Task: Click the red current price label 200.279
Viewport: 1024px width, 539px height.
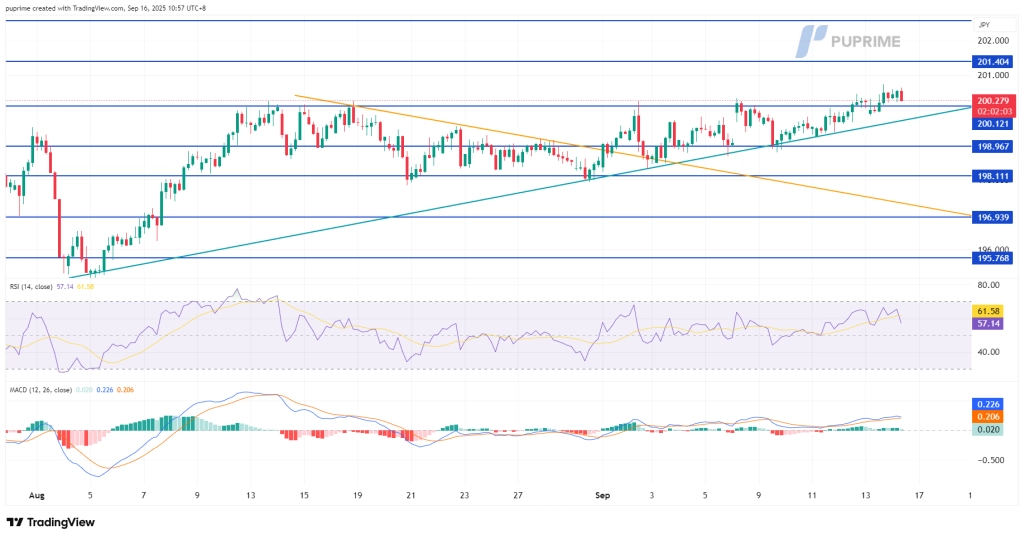Action: click(x=995, y=100)
